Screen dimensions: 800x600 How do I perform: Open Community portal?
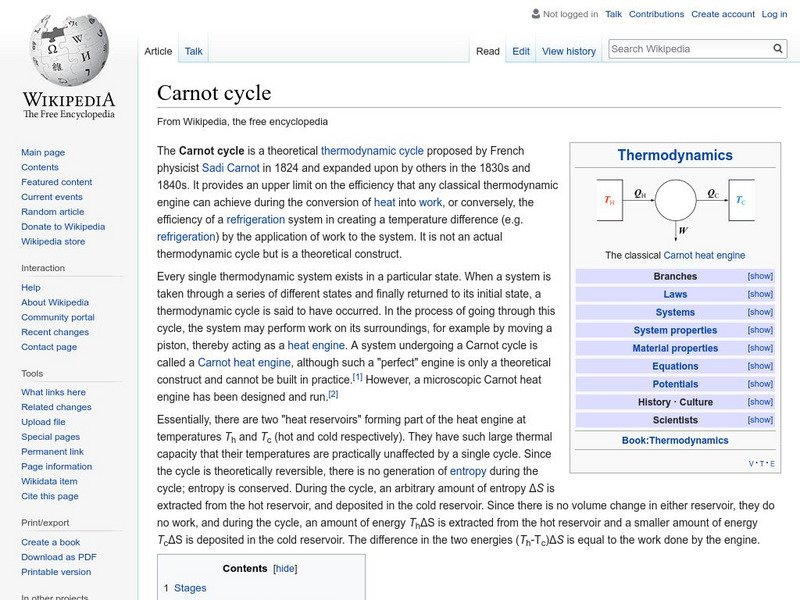tap(58, 317)
